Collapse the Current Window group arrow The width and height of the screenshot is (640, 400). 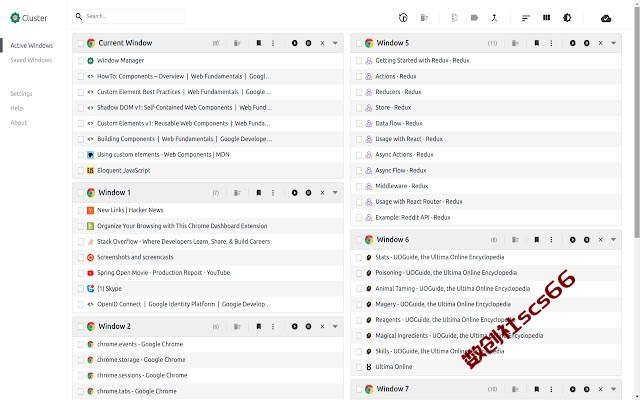[x=335, y=43]
